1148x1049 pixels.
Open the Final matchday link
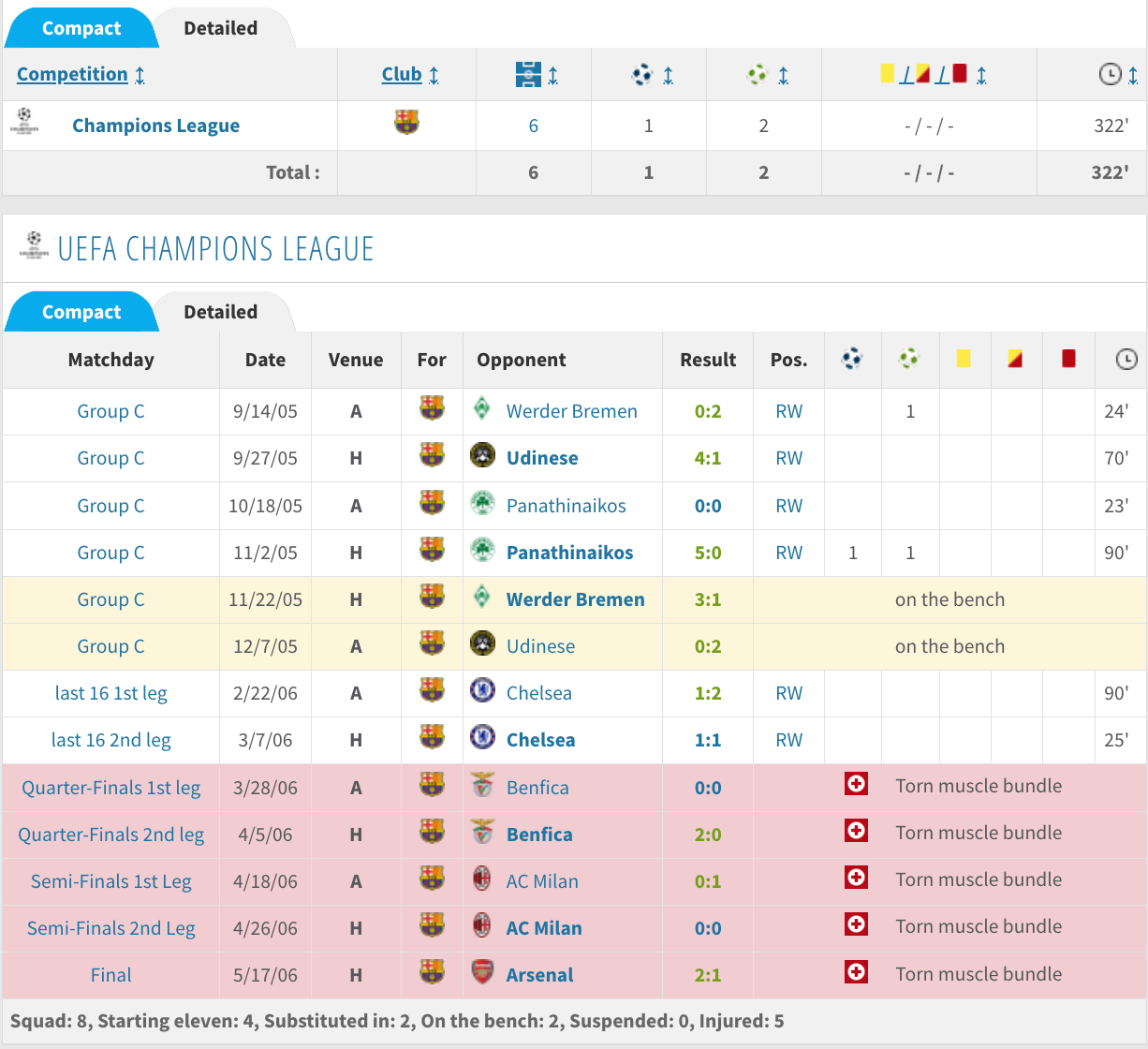tap(110, 975)
